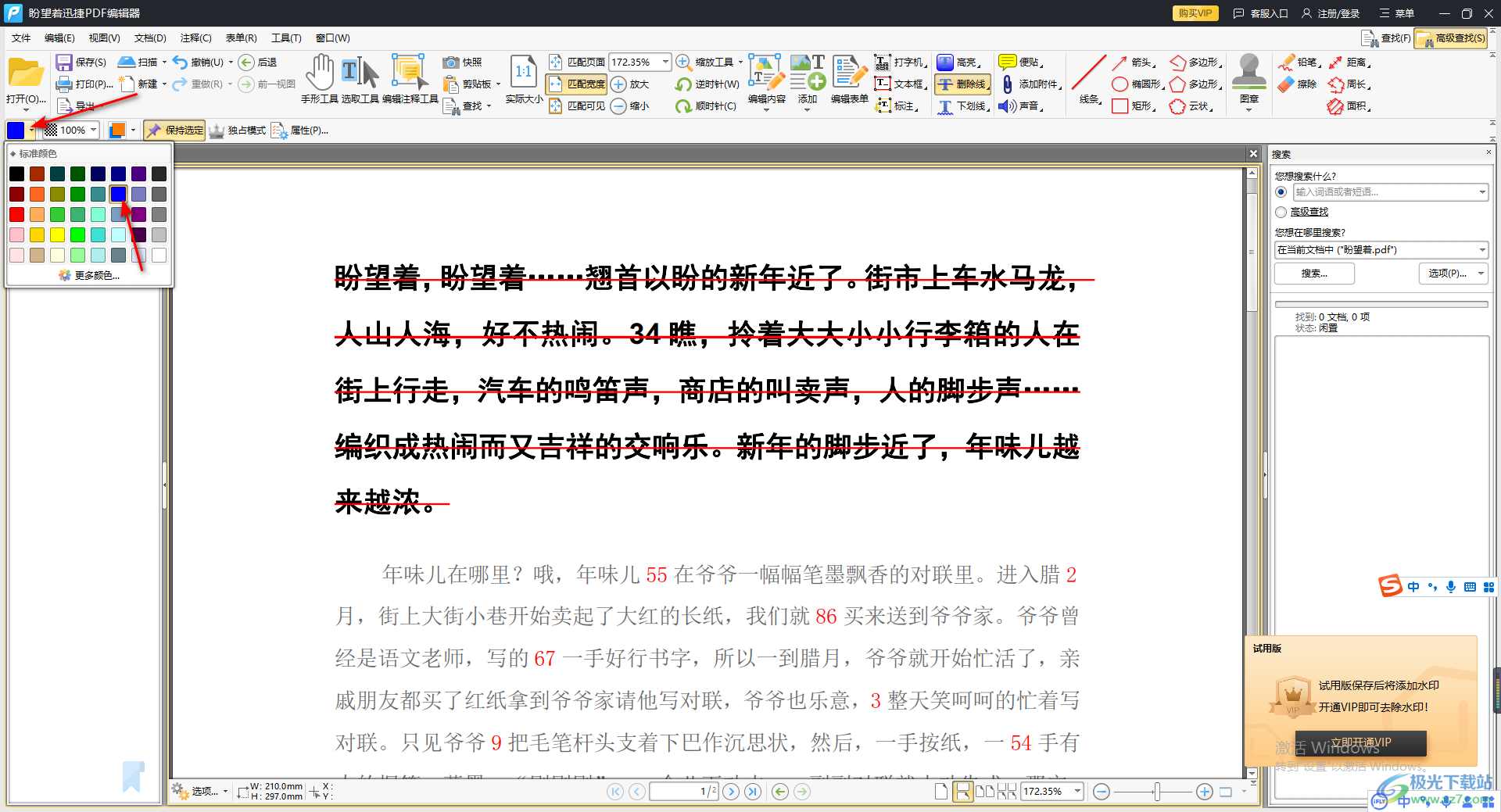The height and width of the screenshot is (812, 1501).
Task: Select the Typewriter (打字机) tool
Action: [901, 62]
